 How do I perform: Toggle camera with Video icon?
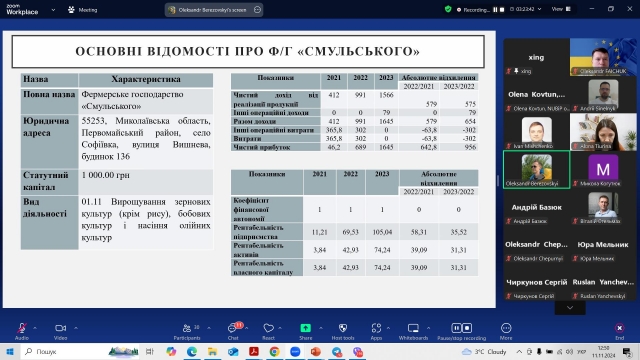pos(60,331)
